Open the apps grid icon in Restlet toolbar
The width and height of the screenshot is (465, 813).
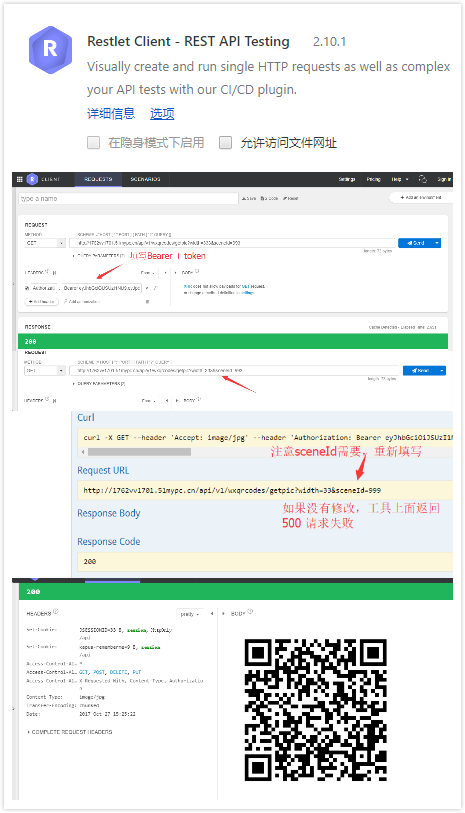tap(20, 179)
